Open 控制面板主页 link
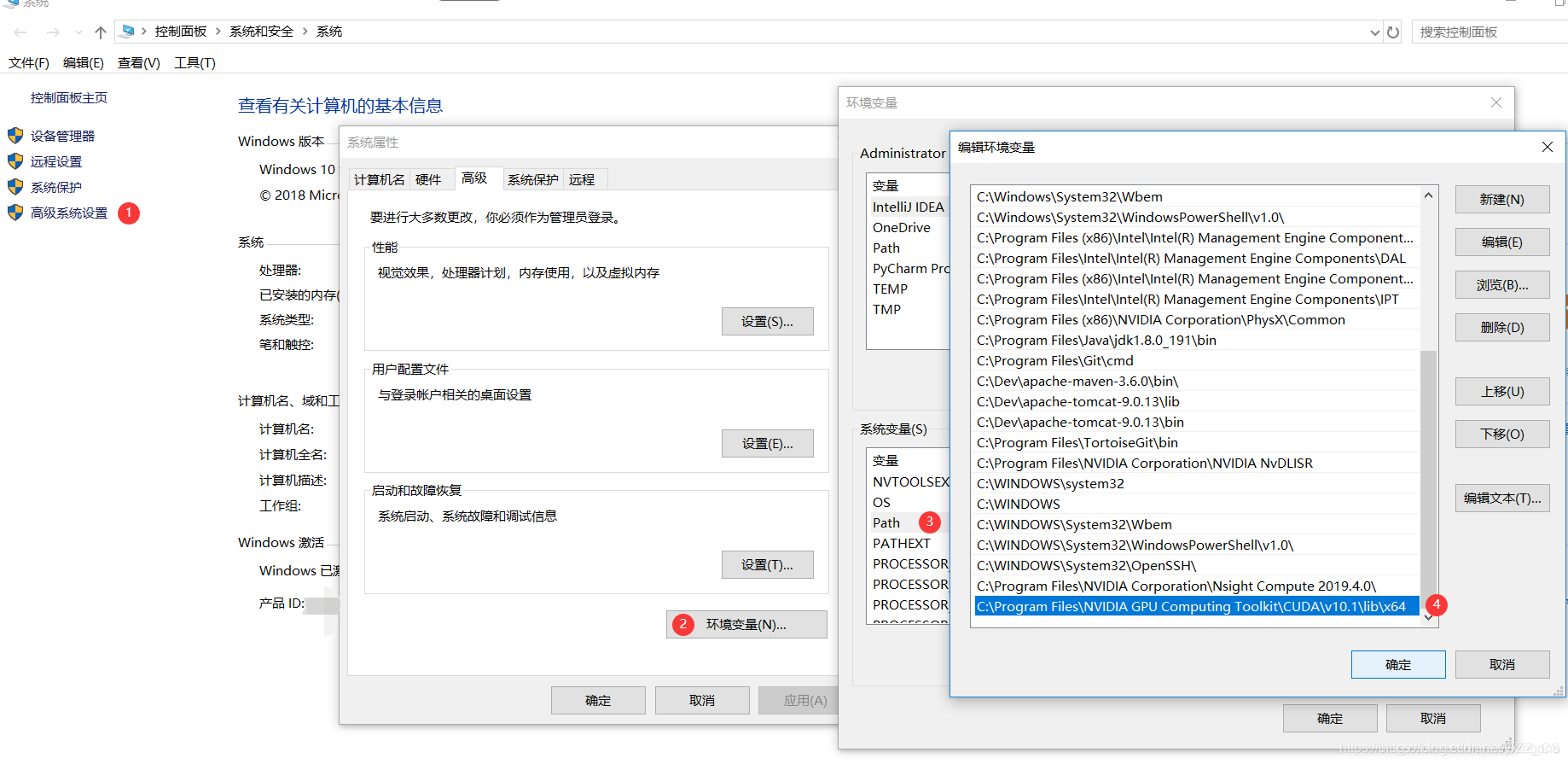Image resolution: width=1568 pixels, height=764 pixels. pos(69,98)
